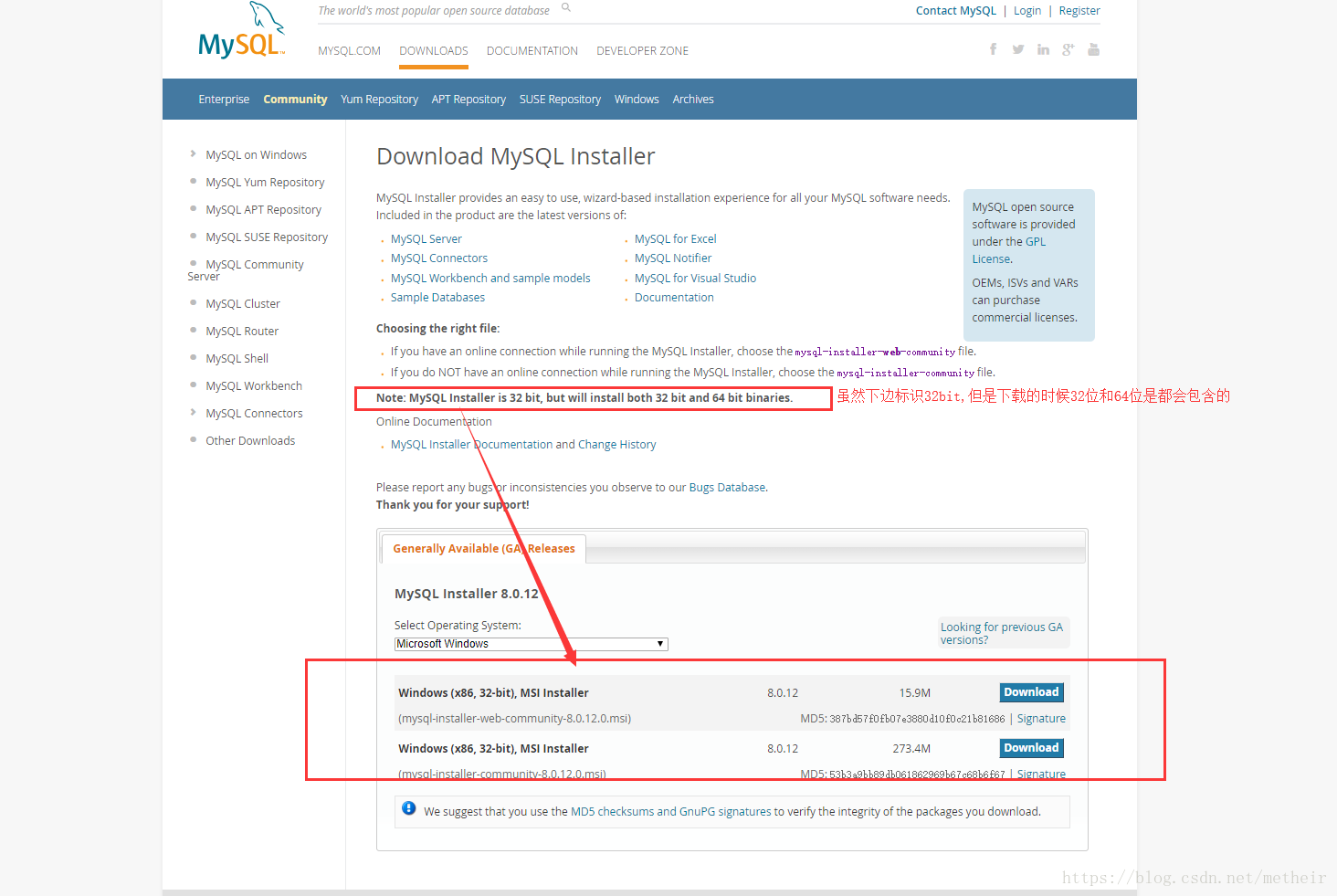Viewport: 1337px width, 896px height.
Task: Click the blue info icon beside MD5 suggestion
Action: point(409,808)
